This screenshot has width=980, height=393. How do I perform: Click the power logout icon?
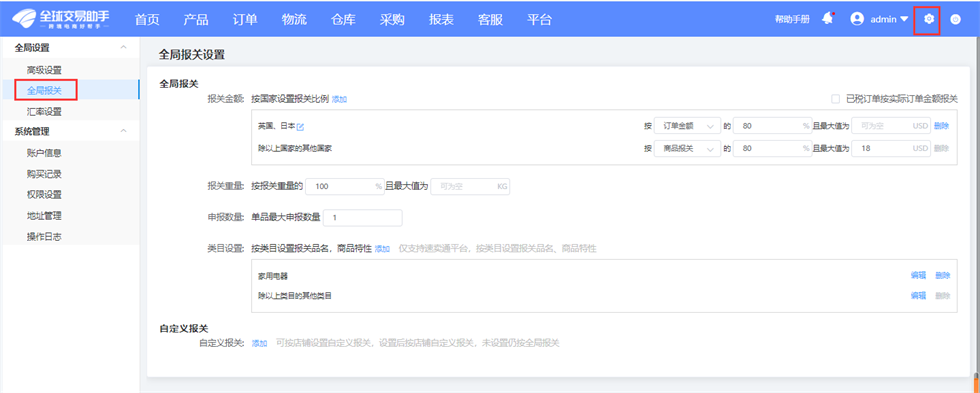[955, 19]
